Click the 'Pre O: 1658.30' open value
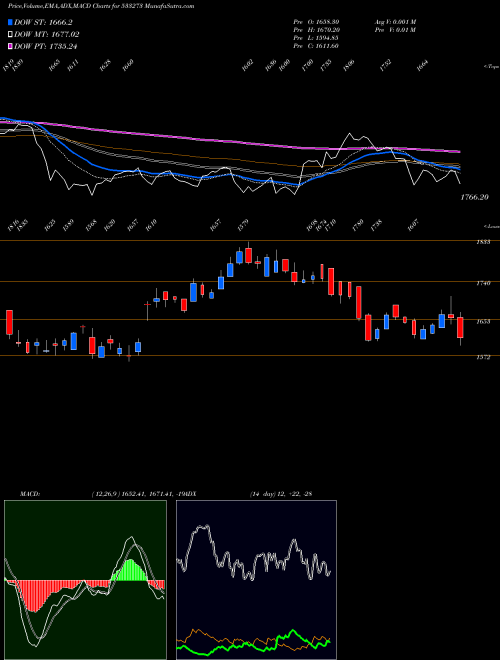 (x=316, y=22)
